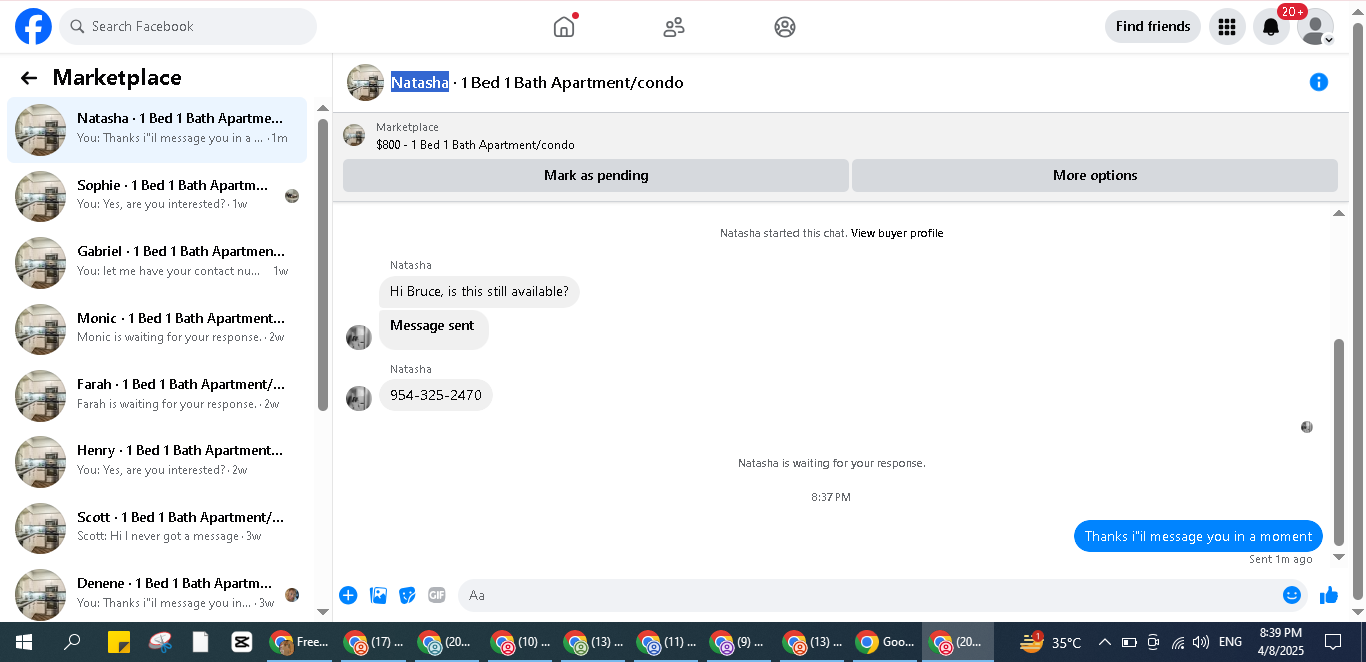Open the notifications bell

1271,27
